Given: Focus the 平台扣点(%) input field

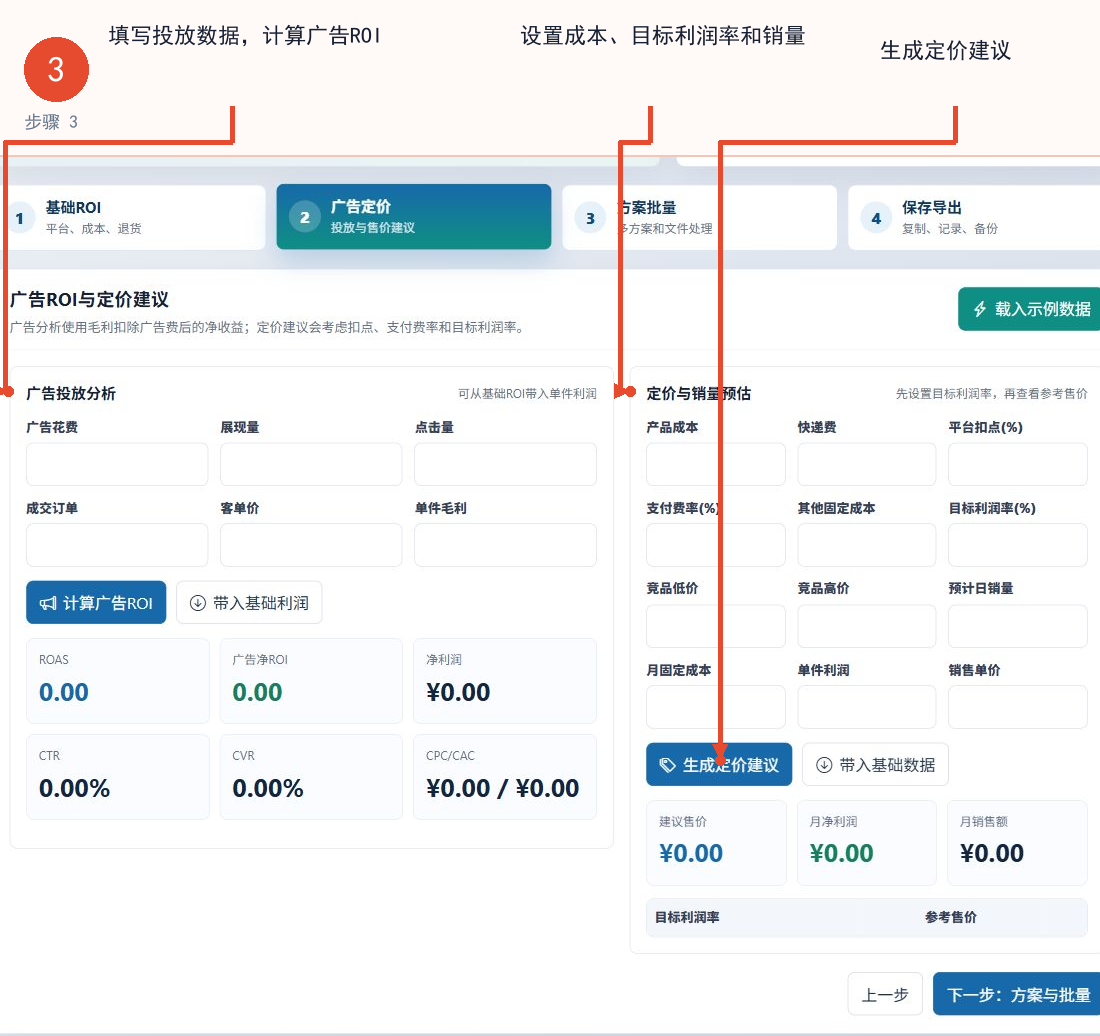Looking at the screenshot, I should click(1018, 464).
